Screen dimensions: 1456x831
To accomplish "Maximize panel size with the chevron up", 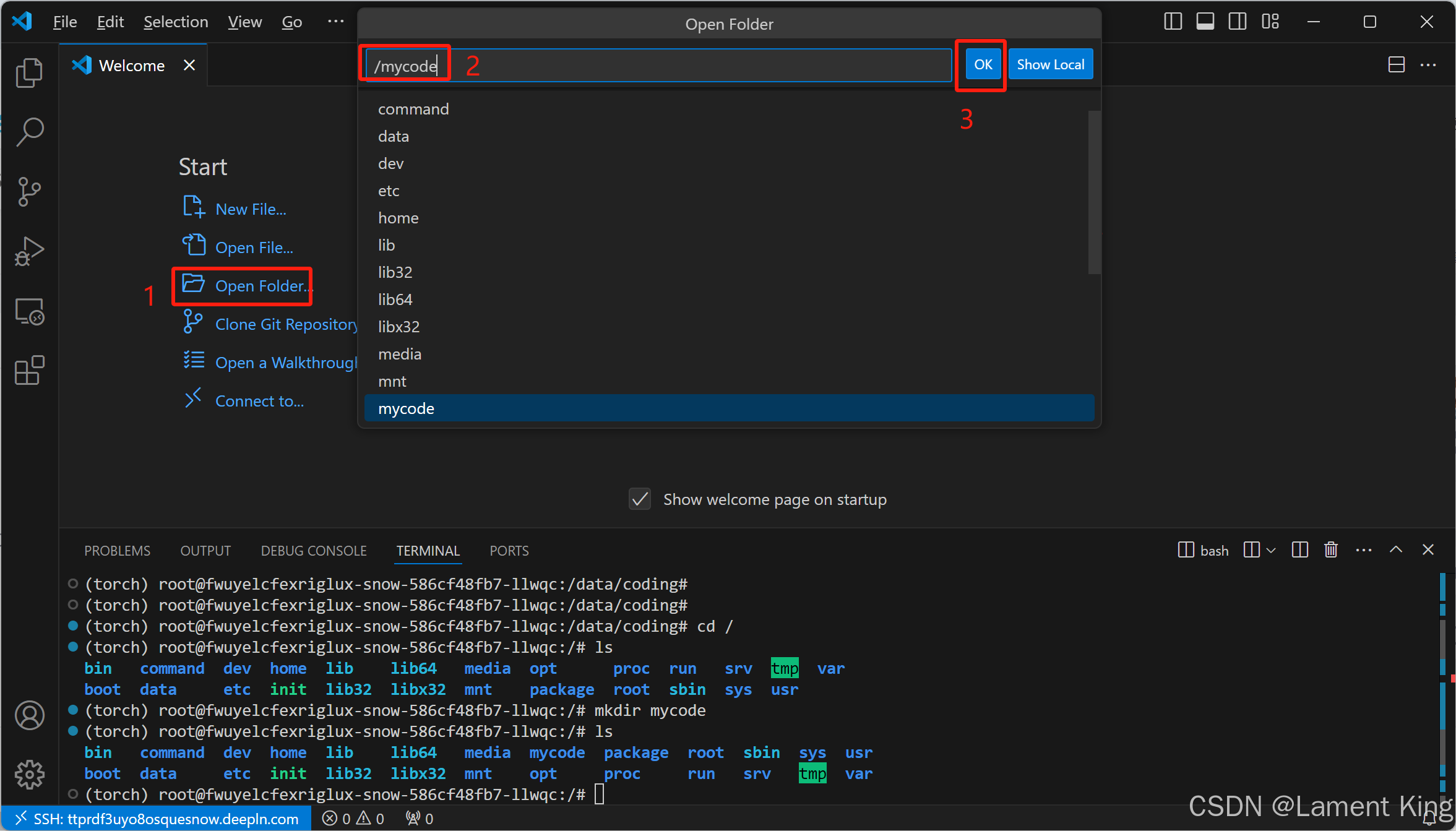I will tap(1396, 550).
